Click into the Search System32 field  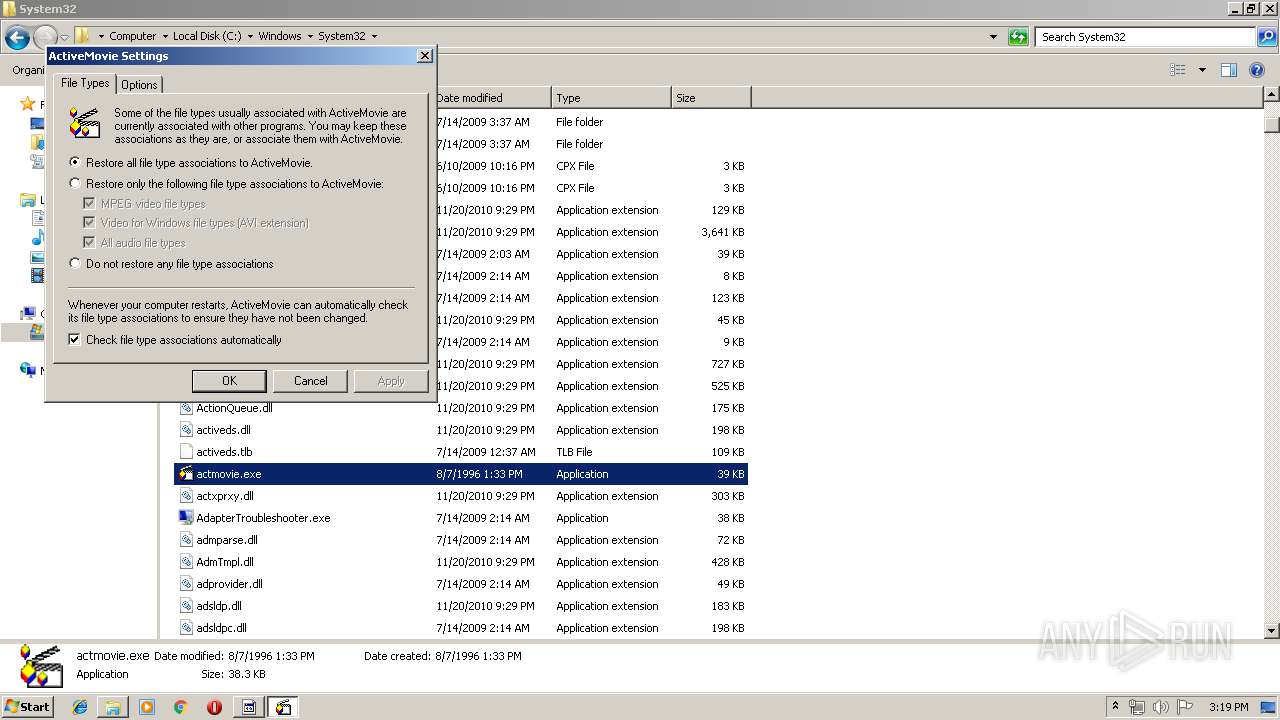tap(1146, 37)
